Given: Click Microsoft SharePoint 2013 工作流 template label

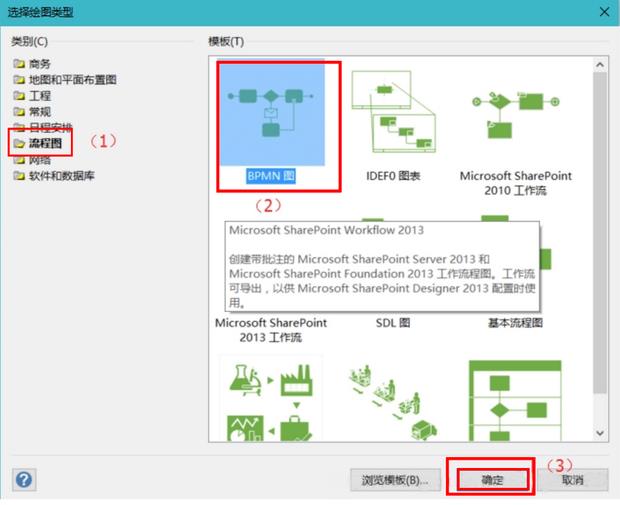Looking at the screenshot, I should coord(271,330).
